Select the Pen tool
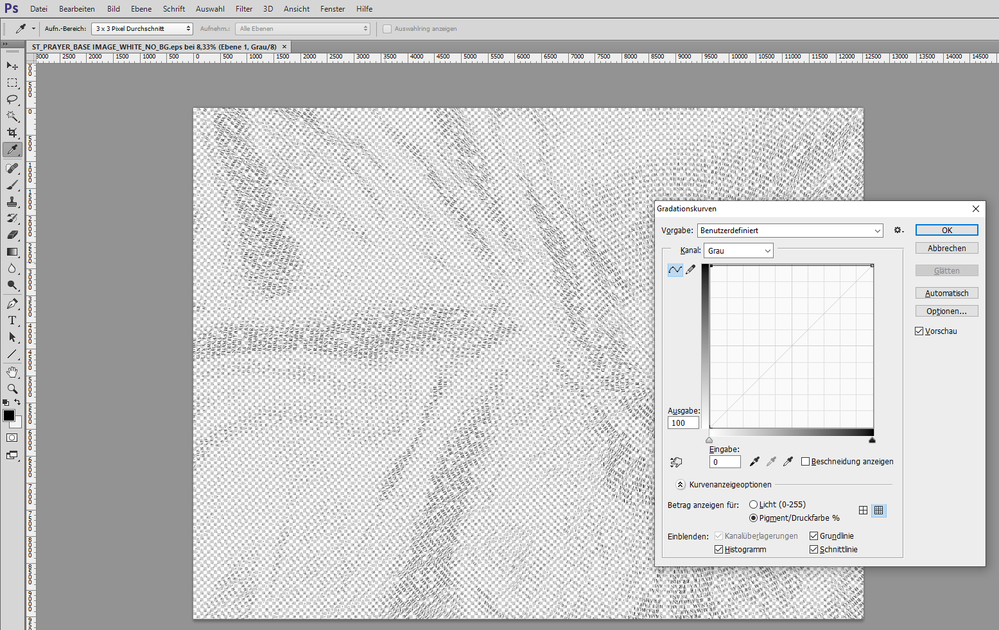The image size is (999, 630). tap(12, 304)
